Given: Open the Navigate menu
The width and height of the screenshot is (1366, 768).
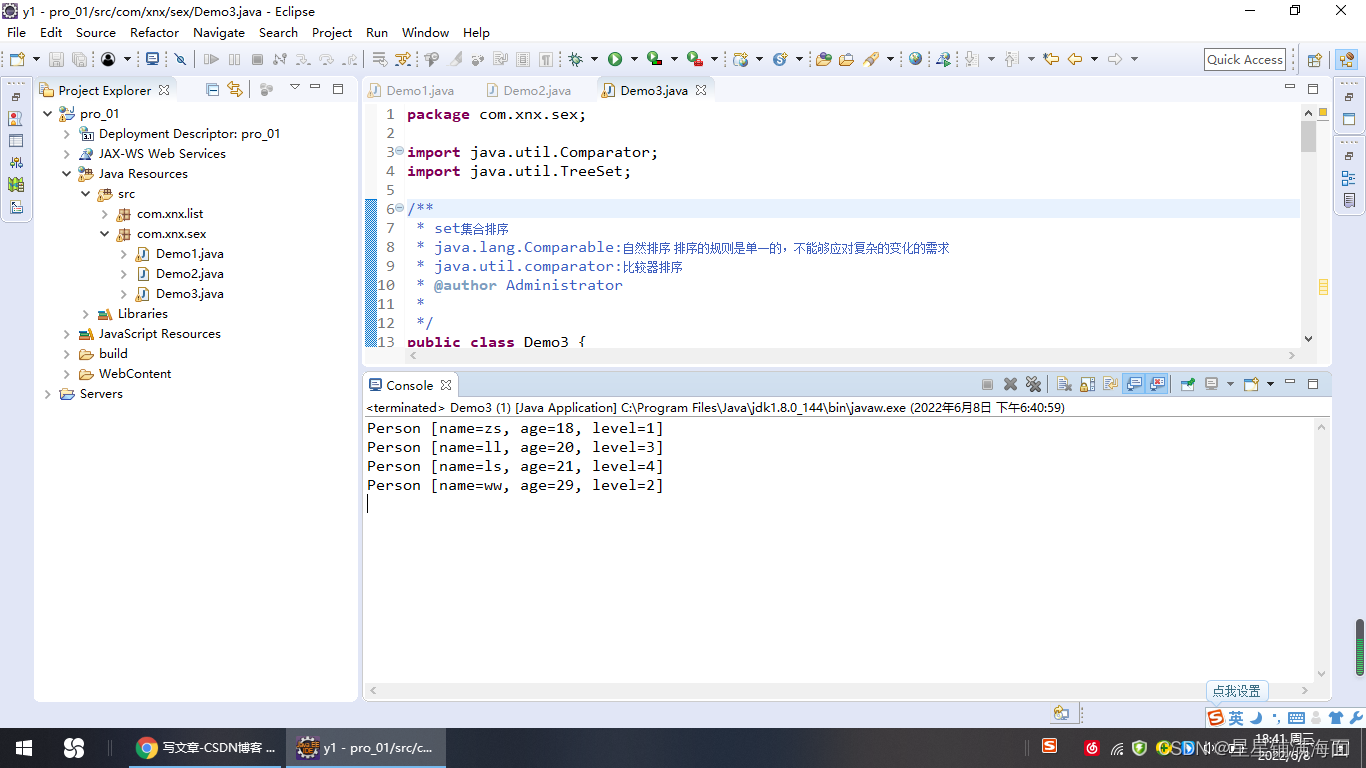Looking at the screenshot, I should tap(219, 32).
